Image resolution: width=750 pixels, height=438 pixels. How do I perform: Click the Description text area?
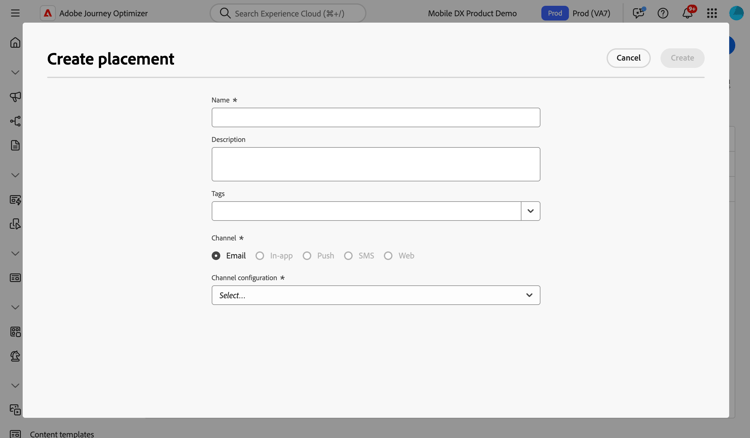pos(375,164)
